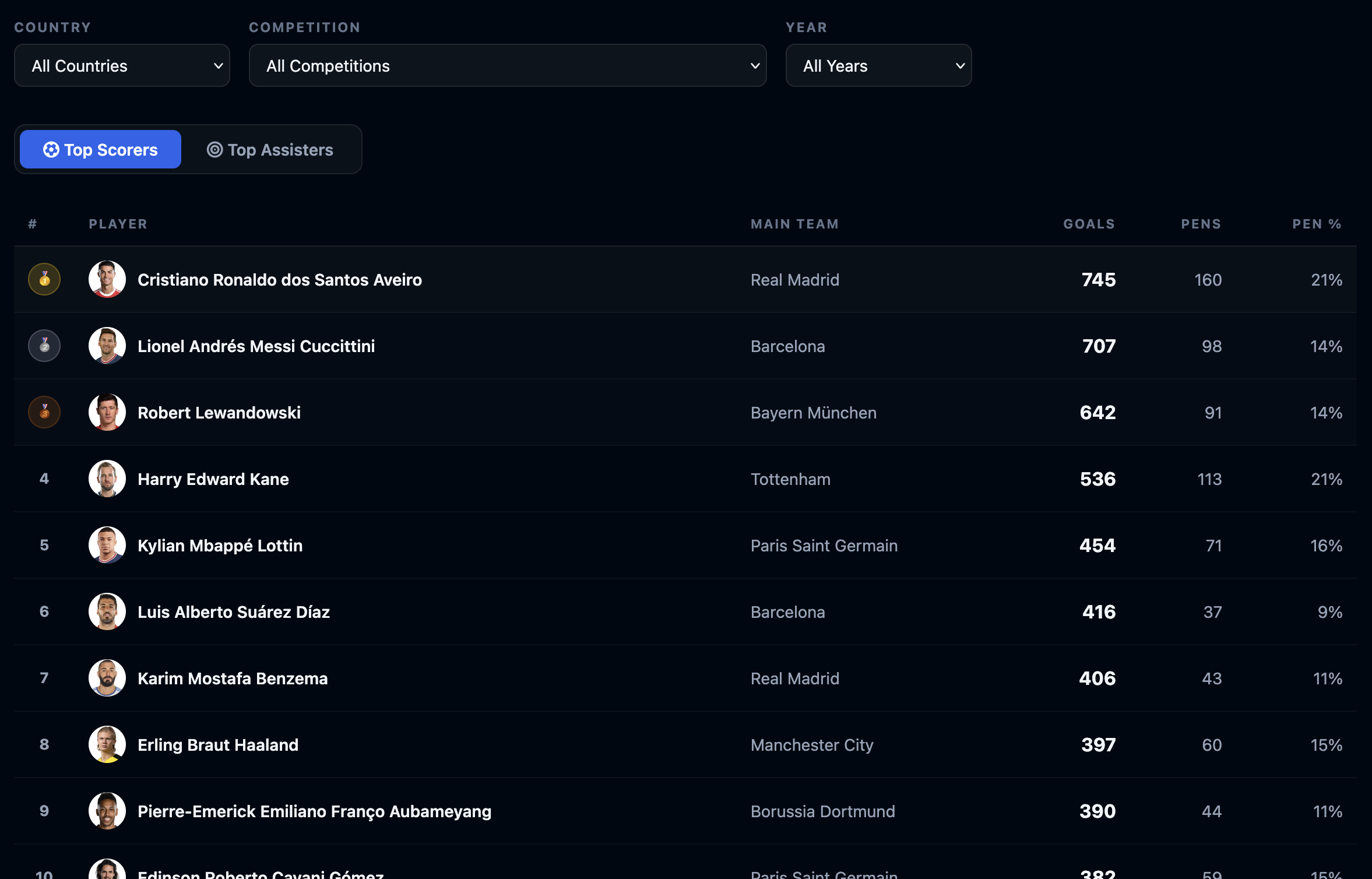Select the Top Scorers tab
The height and width of the screenshot is (879, 1372).
[x=100, y=149]
